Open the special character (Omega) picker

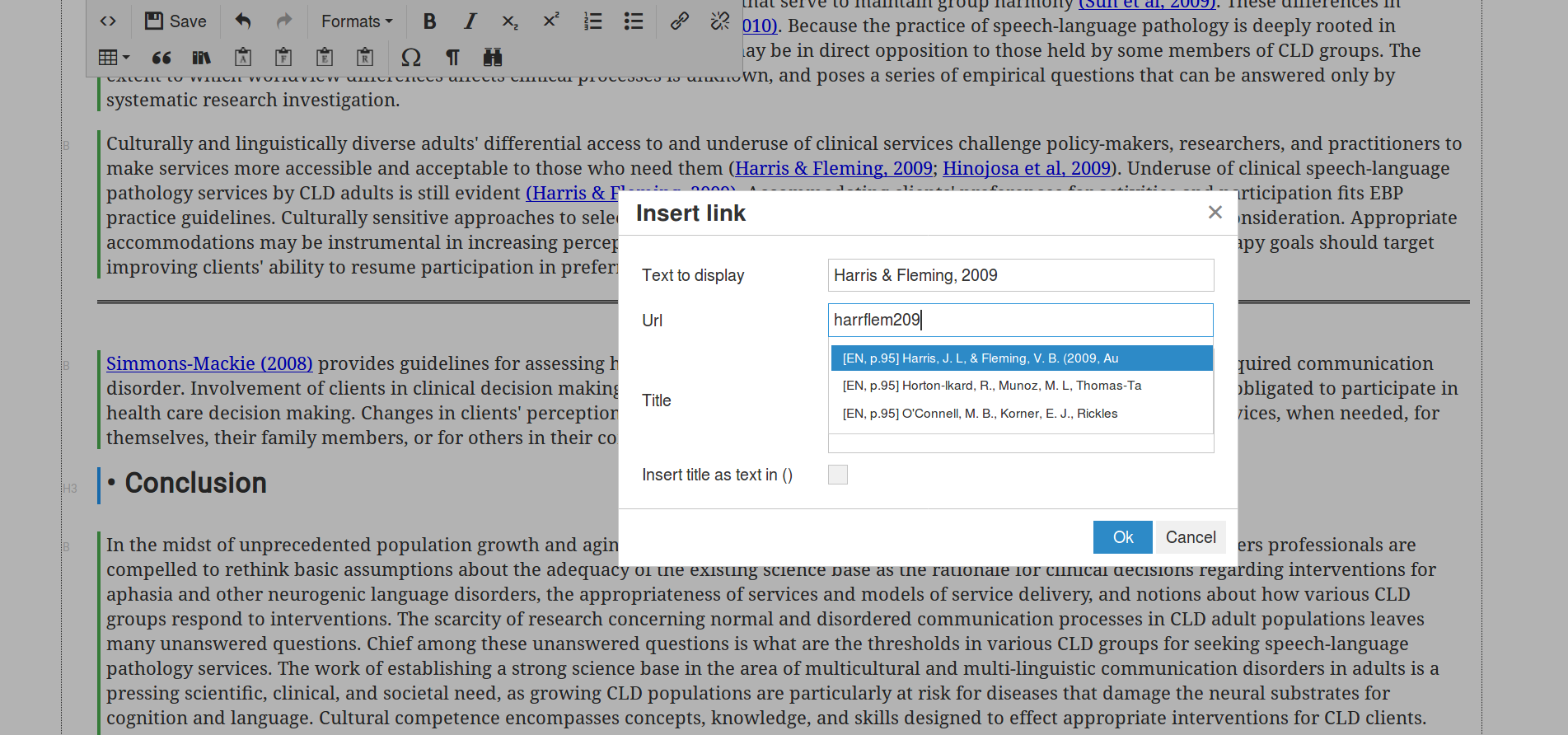pos(410,58)
